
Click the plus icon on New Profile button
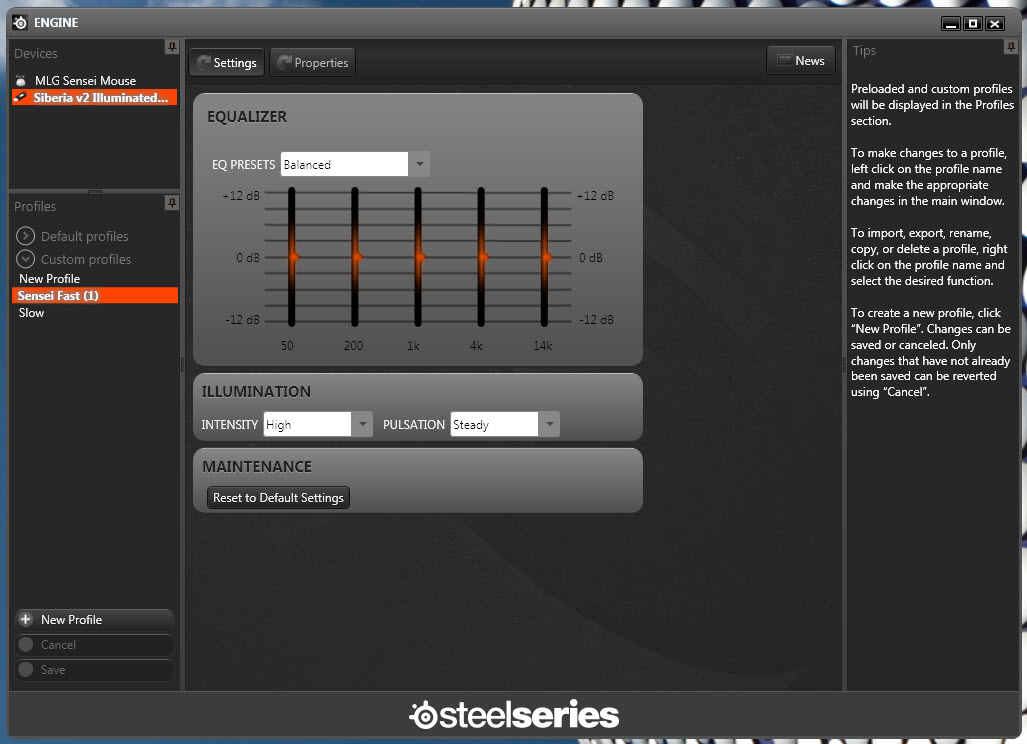click(x=26, y=619)
